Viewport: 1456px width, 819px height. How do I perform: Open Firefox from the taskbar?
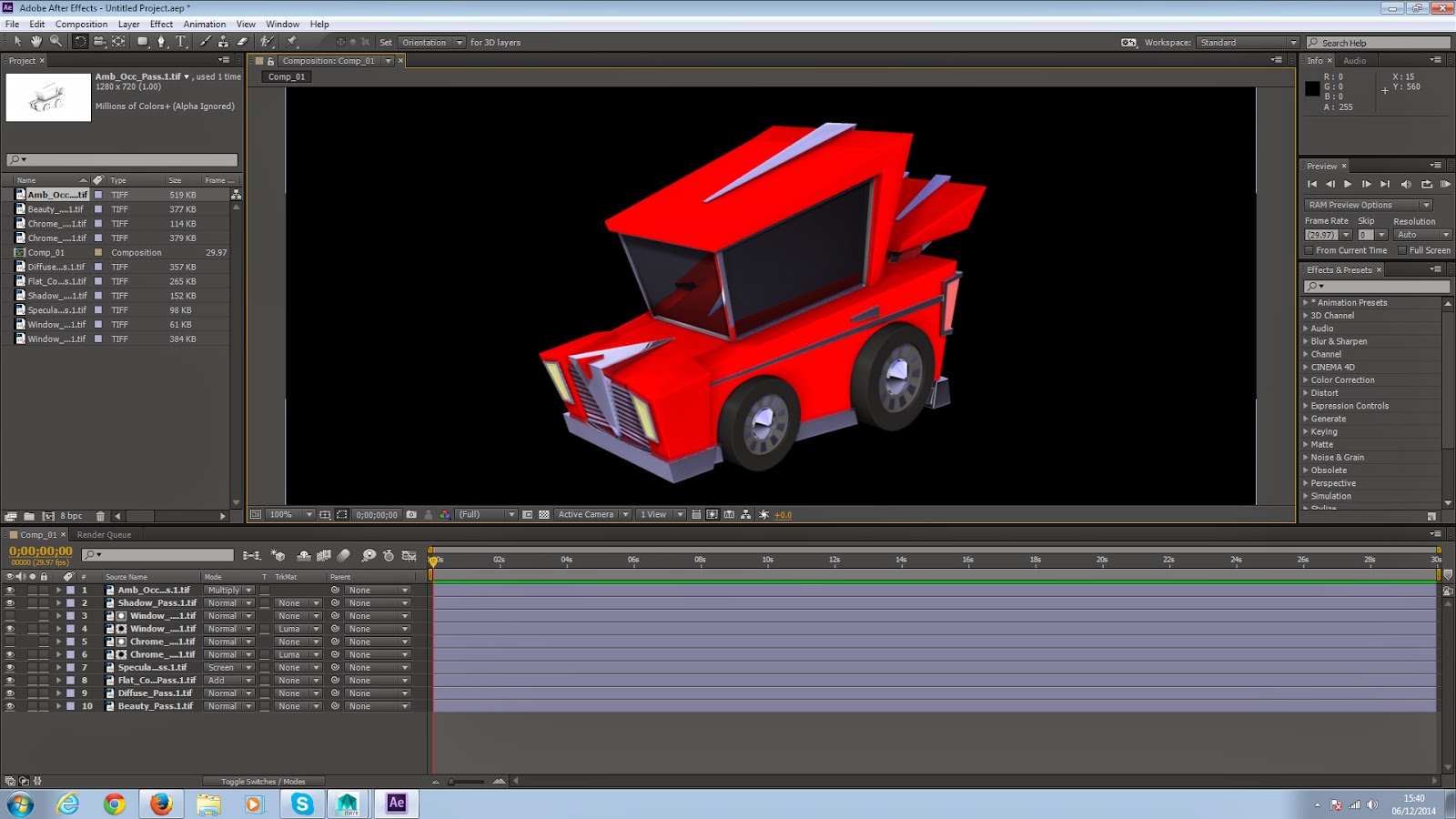coord(161,804)
